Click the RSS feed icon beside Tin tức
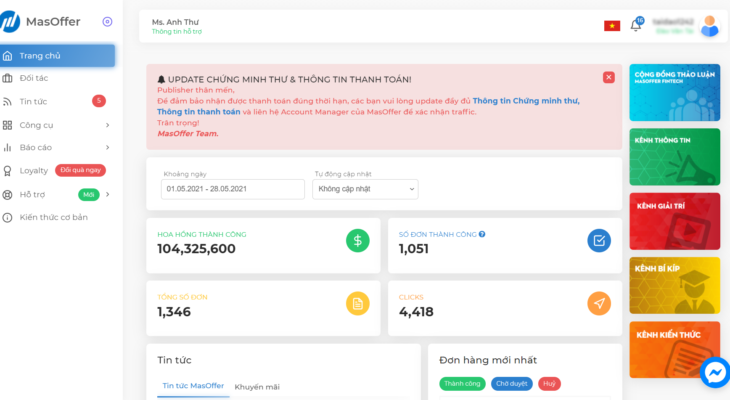 [7, 102]
